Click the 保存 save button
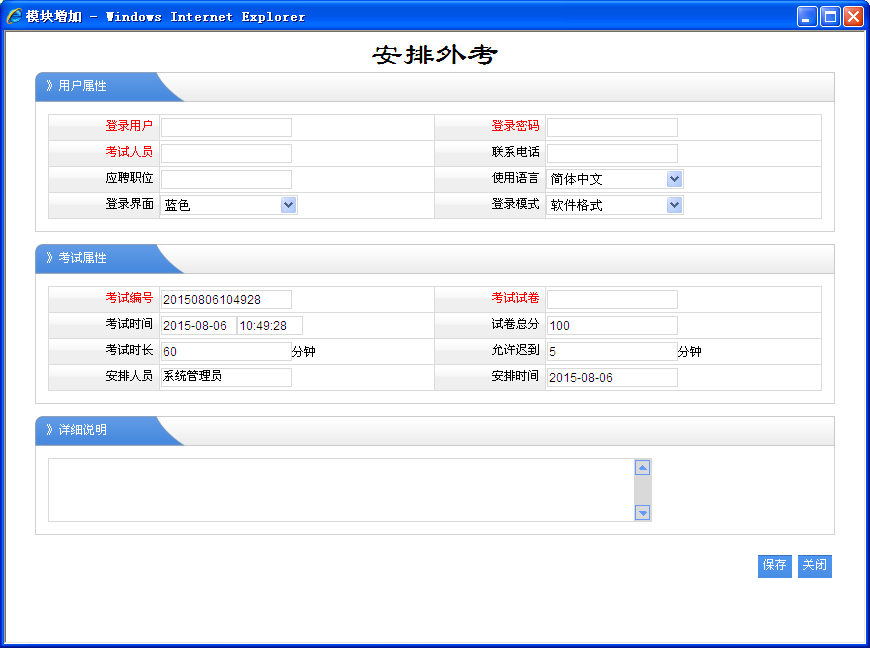The height and width of the screenshot is (648, 870). pyautogui.click(x=774, y=565)
